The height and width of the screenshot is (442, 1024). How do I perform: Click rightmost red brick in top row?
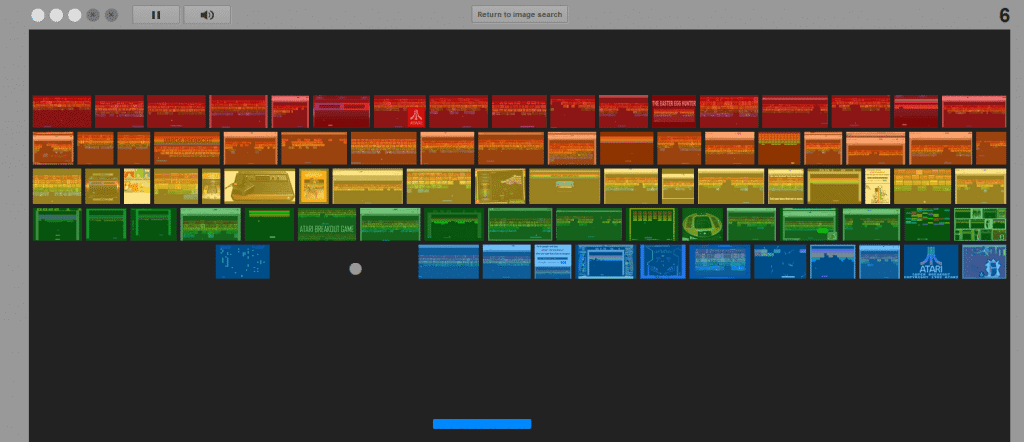974,112
